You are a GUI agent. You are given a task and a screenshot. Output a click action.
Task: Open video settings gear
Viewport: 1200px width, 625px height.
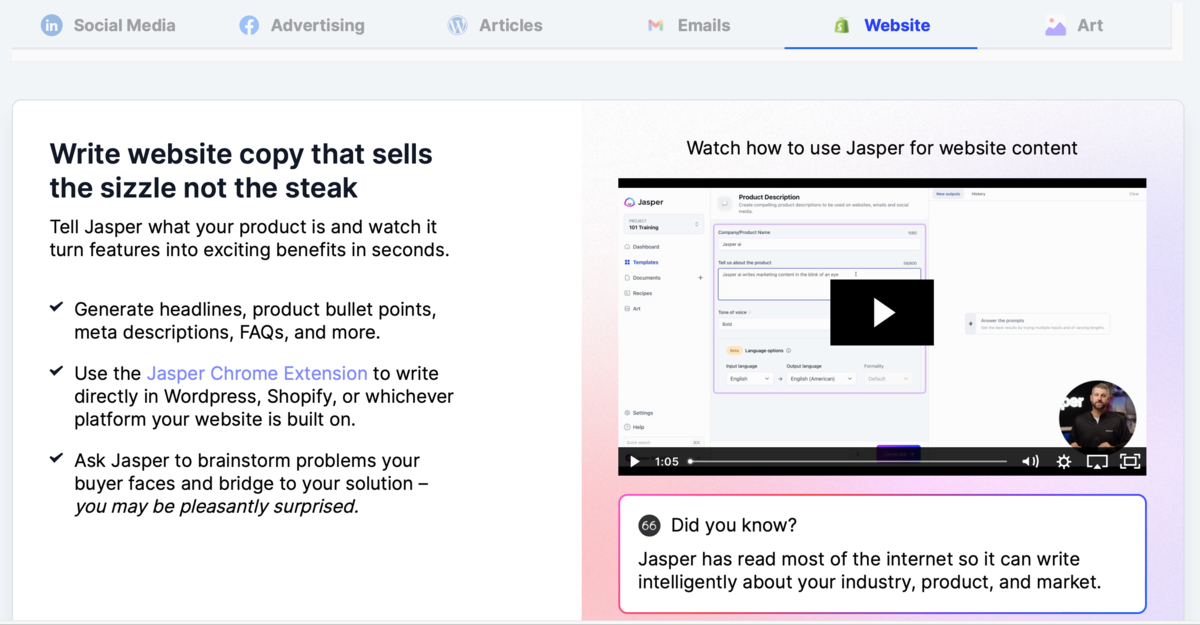[x=1064, y=461]
